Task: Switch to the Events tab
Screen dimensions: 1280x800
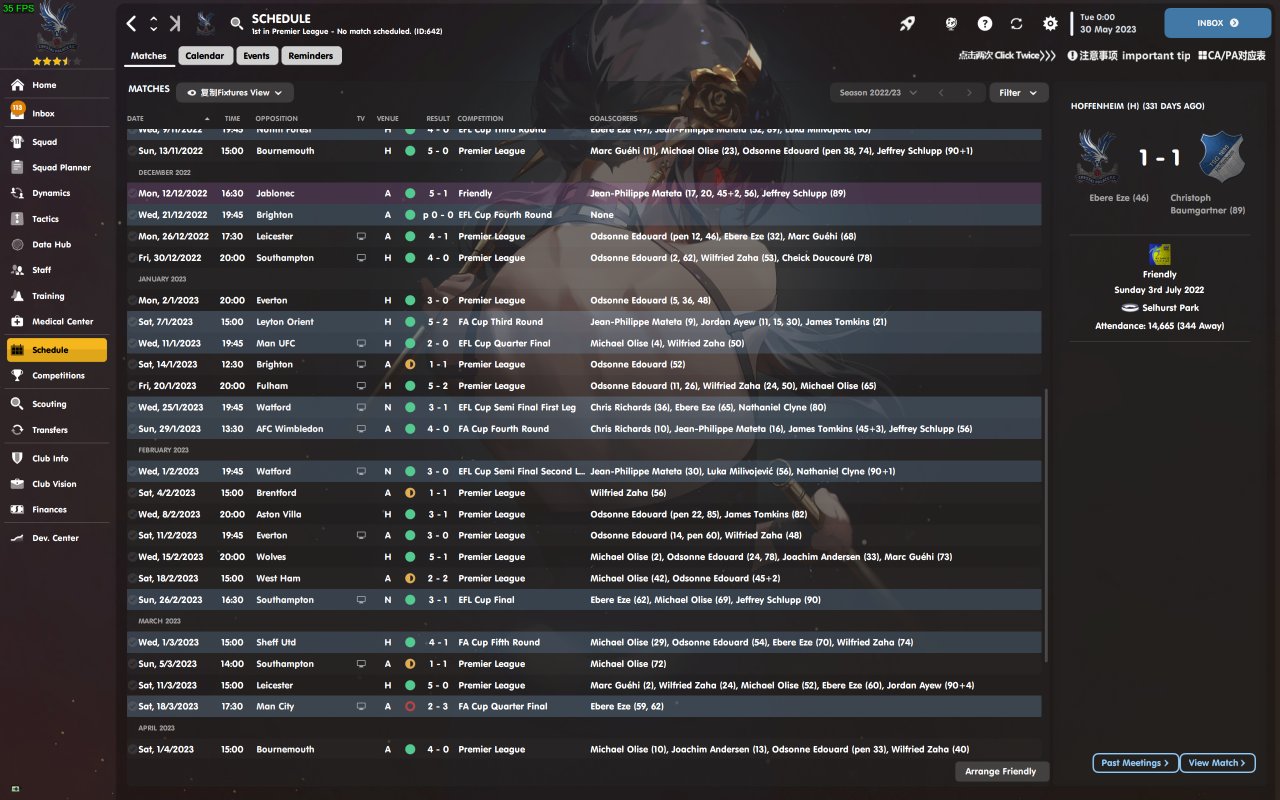Action: [x=256, y=56]
